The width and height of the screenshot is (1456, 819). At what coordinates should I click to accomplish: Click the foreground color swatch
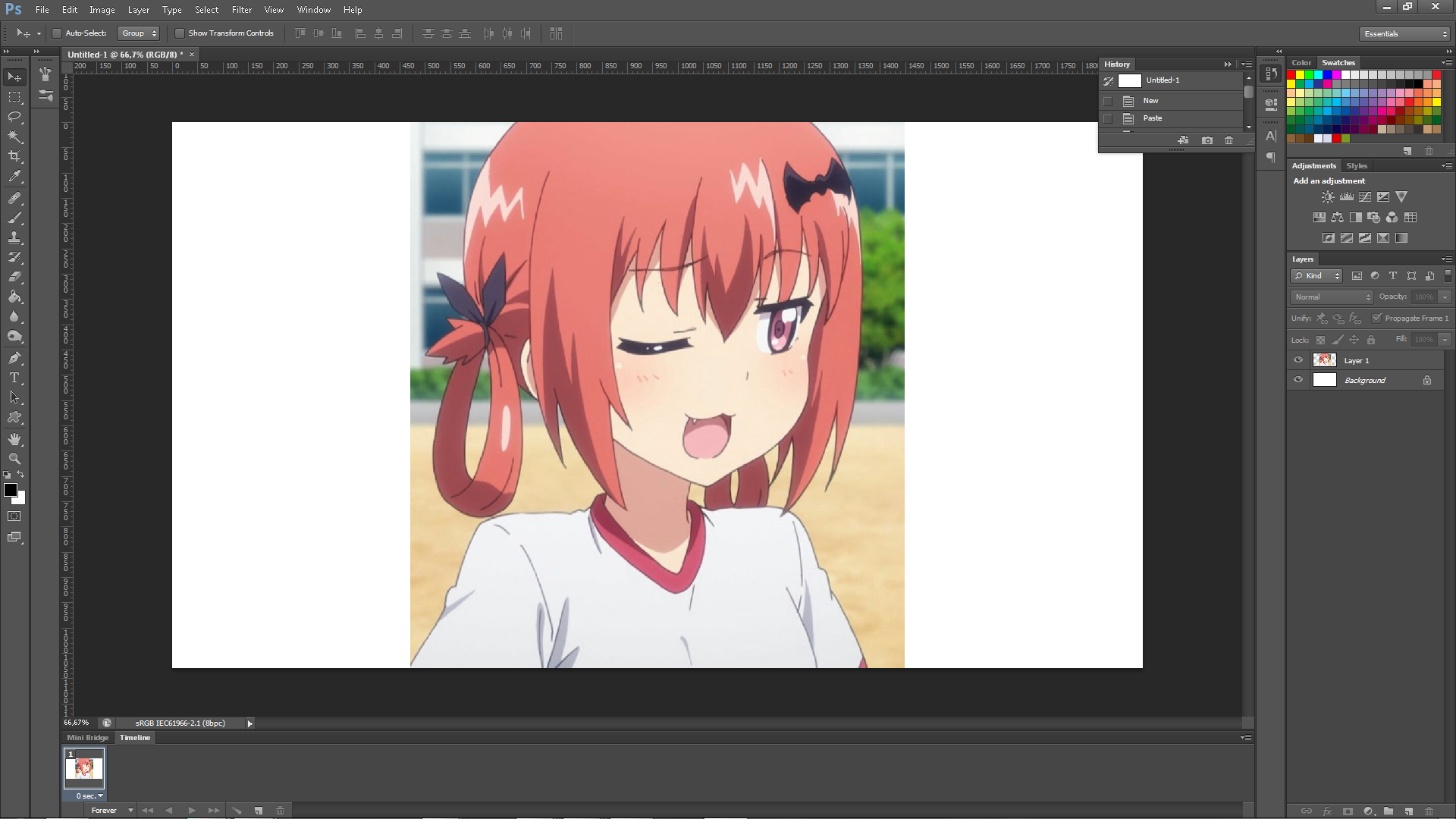pos(11,490)
